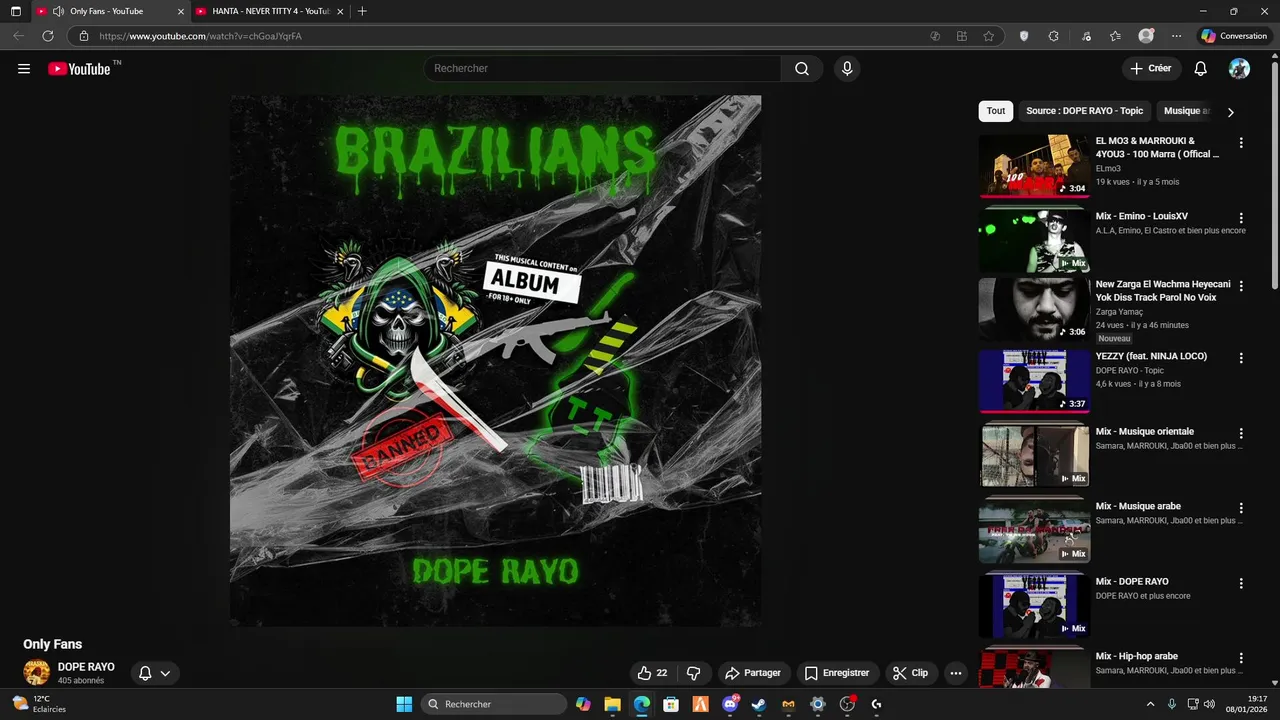This screenshot has height=720, width=1280.
Task: Select the Tout filter chip
Action: tap(996, 111)
